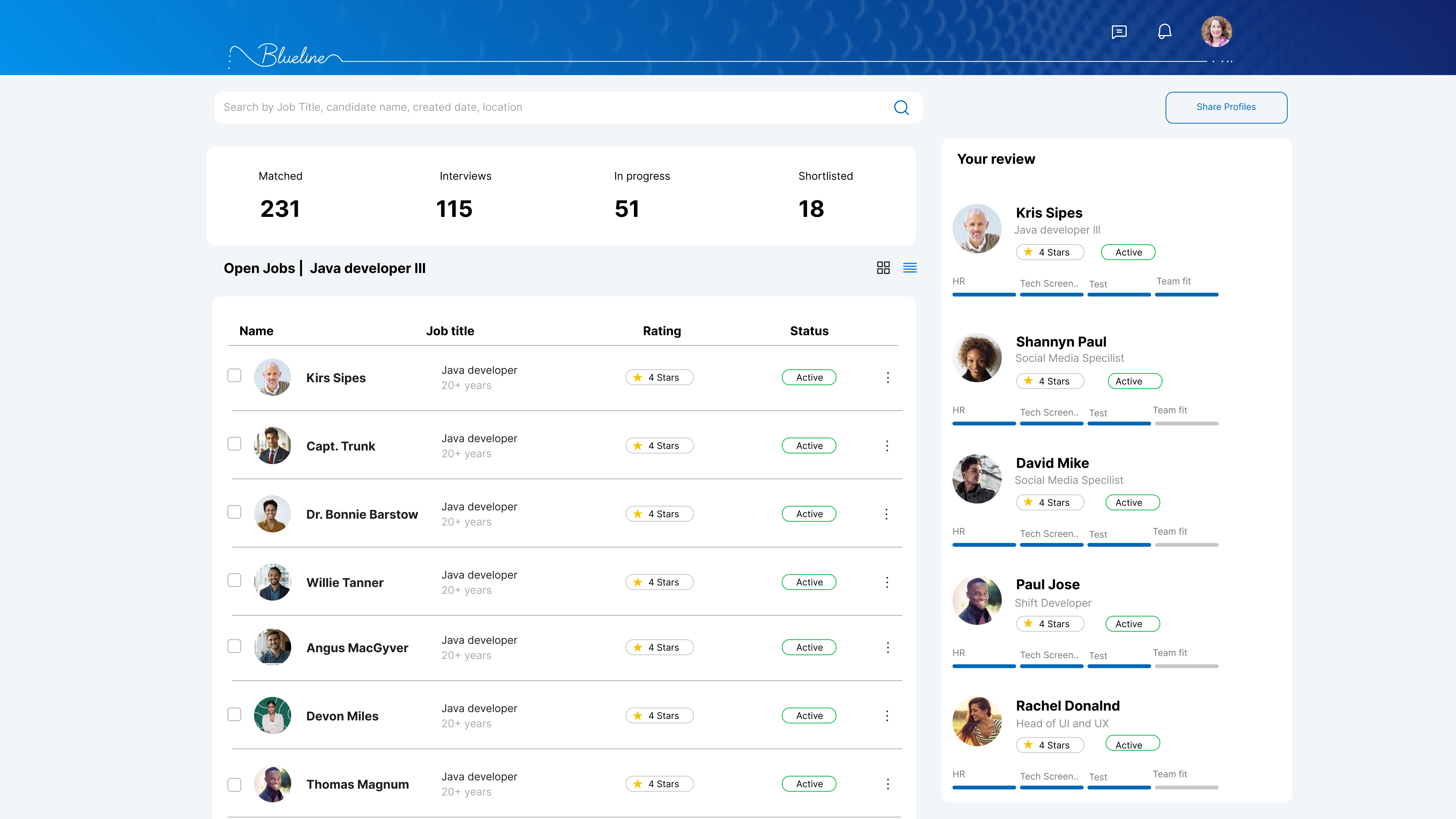The height and width of the screenshot is (819, 1456).
Task: Tick the checkbox beside Devon Miles
Action: (x=234, y=714)
